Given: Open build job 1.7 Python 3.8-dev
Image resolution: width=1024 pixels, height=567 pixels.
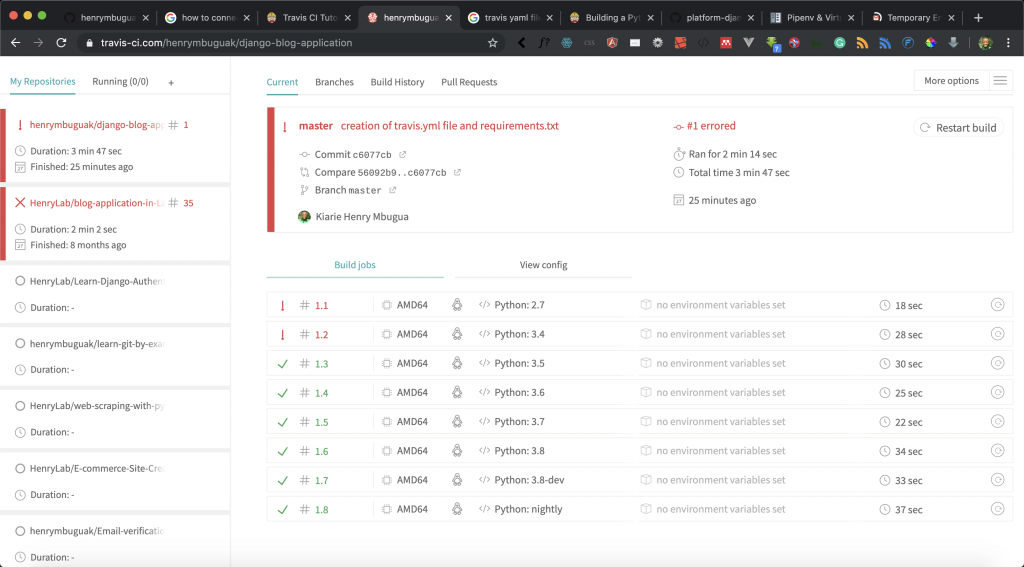Looking at the screenshot, I should coord(639,480).
